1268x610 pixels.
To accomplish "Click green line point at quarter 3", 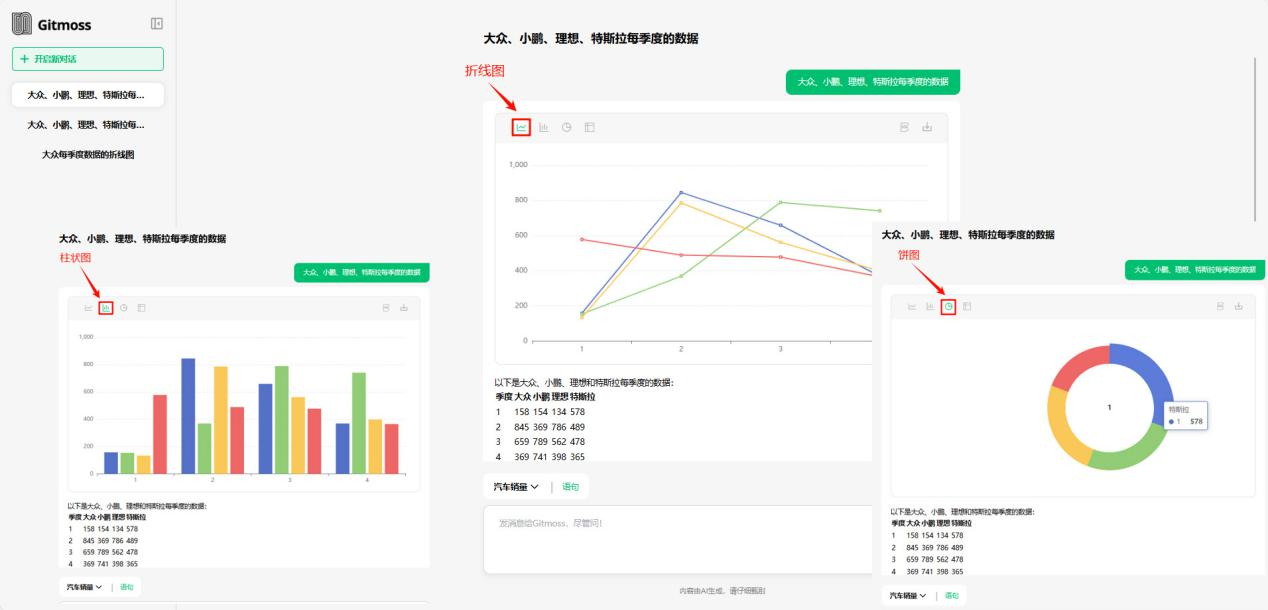I will (x=781, y=202).
